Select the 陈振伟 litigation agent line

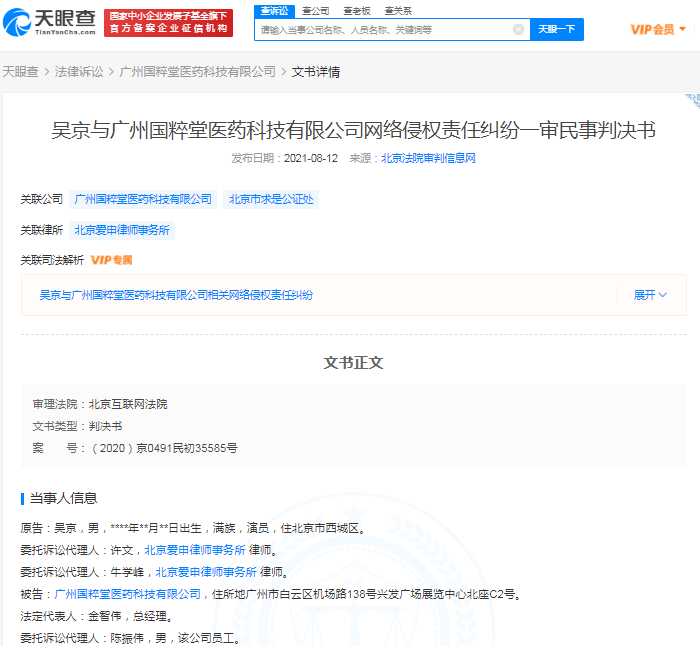(130, 638)
